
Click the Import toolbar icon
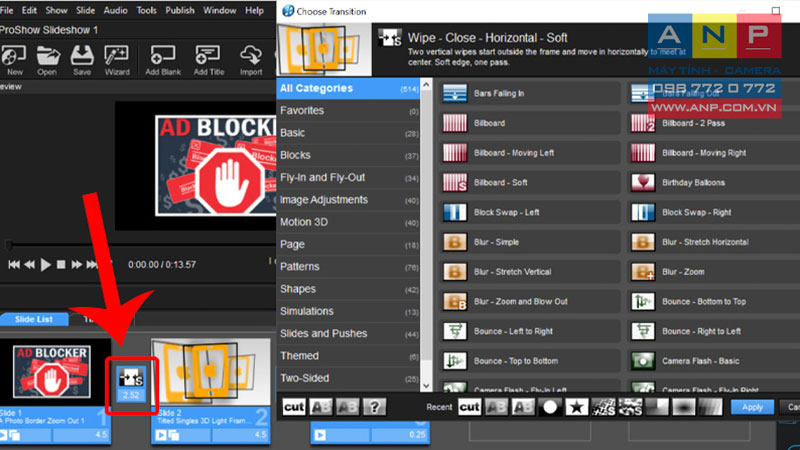click(x=251, y=60)
